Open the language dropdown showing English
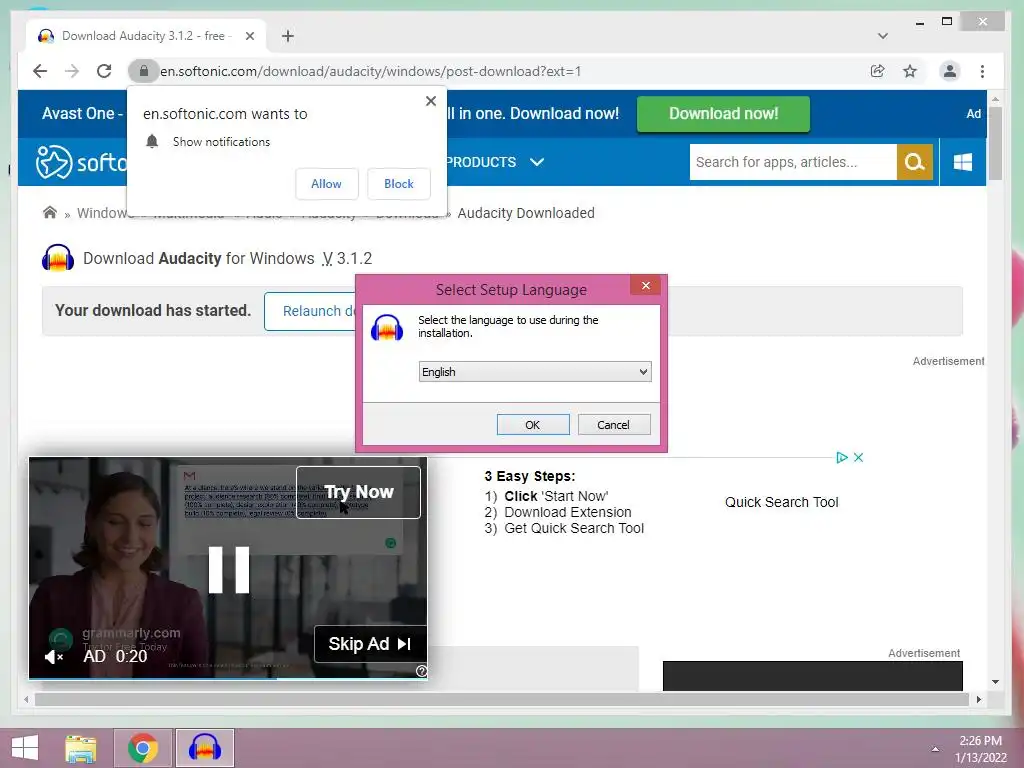 (x=535, y=372)
